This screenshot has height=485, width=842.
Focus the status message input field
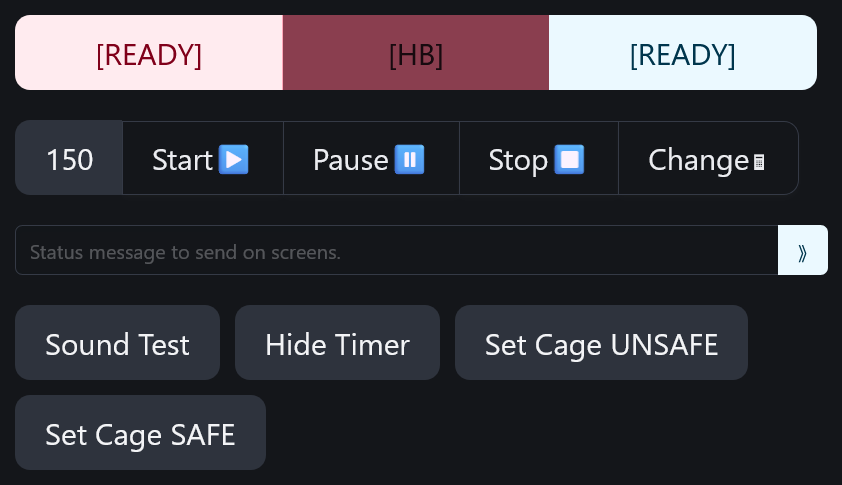pos(396,250)
